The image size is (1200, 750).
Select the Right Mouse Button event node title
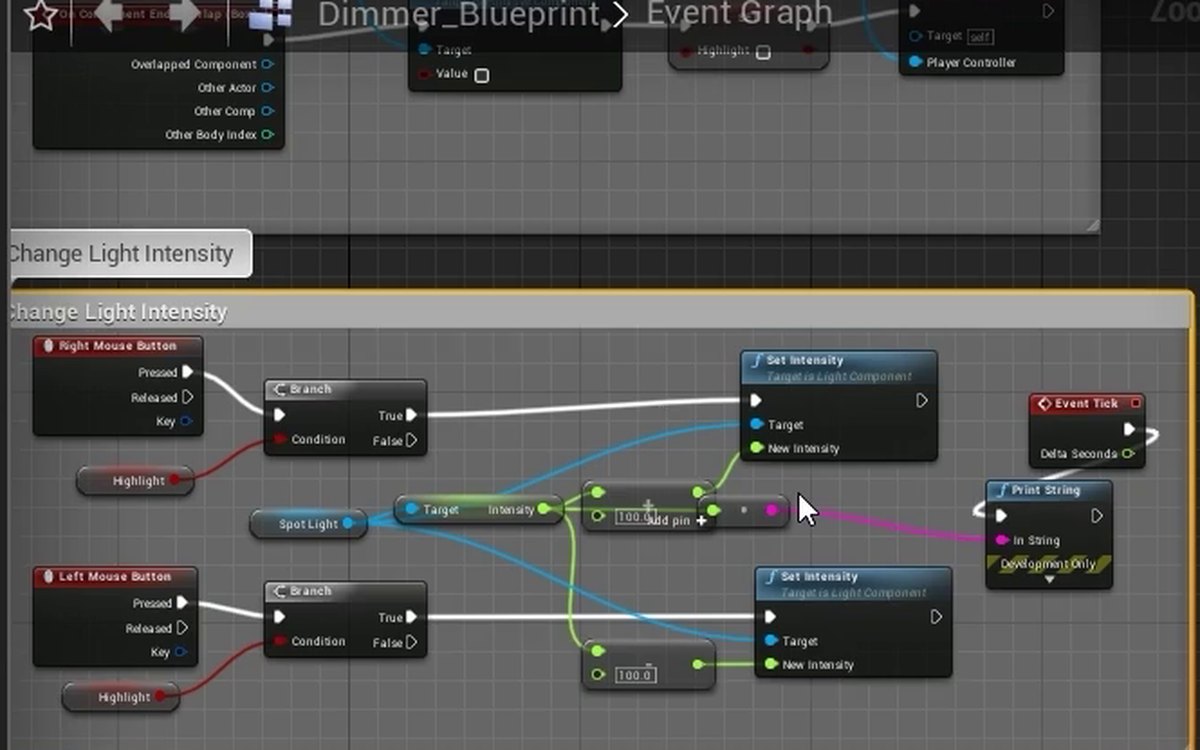click(x=118, y=346)
